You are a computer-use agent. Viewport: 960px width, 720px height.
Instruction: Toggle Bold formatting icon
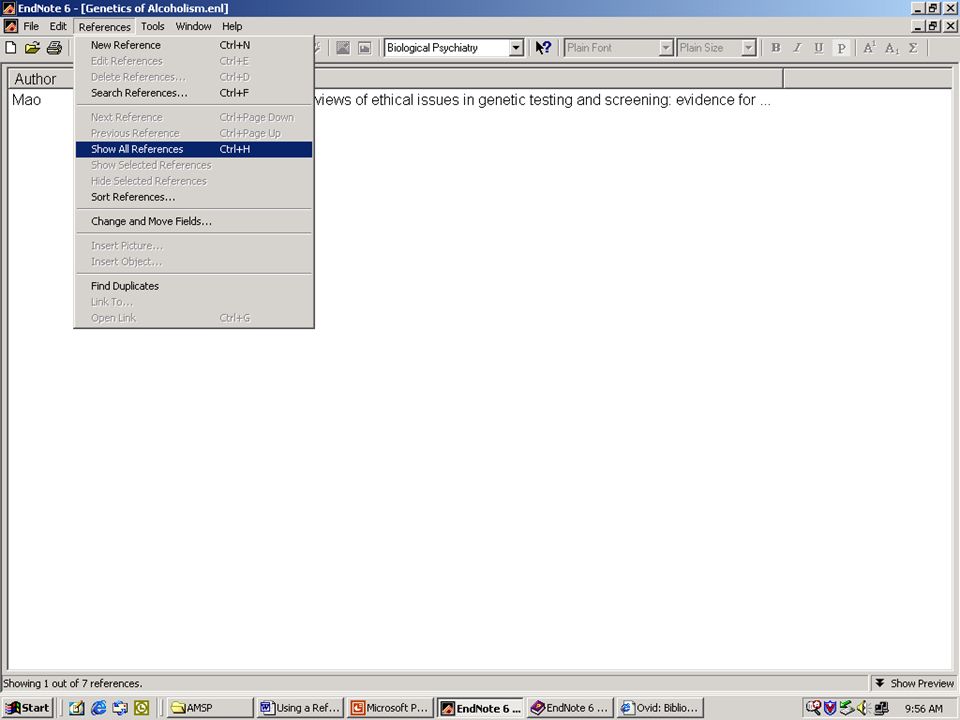click(776, 48)
